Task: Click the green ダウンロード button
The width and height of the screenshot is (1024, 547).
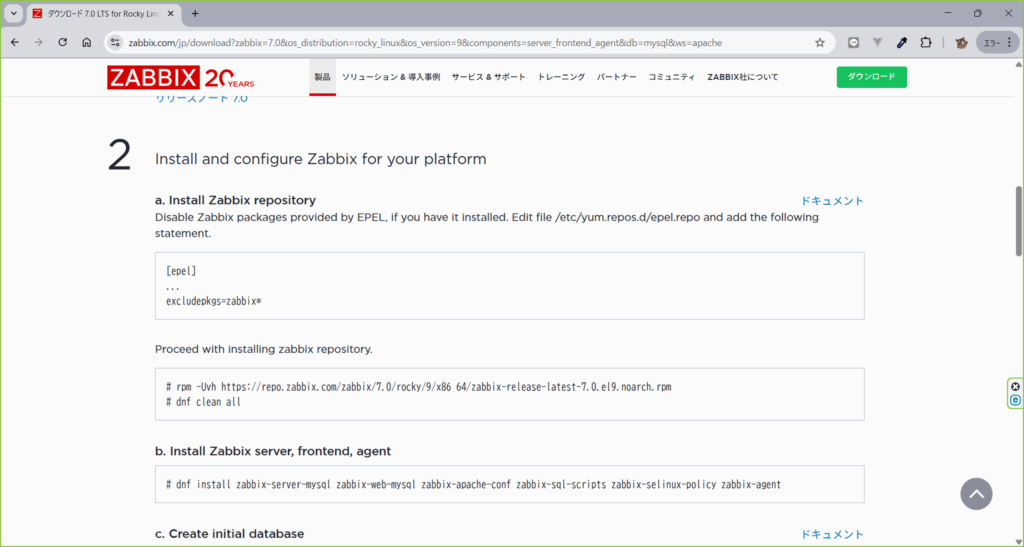Action: click(872, 77)
